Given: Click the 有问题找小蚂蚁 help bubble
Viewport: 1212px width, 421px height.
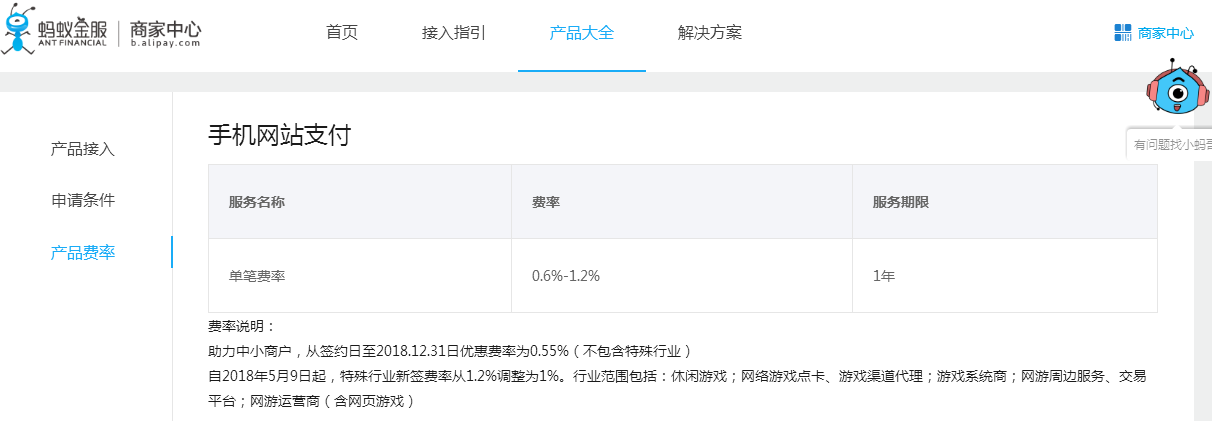Looking at the screenshot, I should click(x=1172, y=145).
